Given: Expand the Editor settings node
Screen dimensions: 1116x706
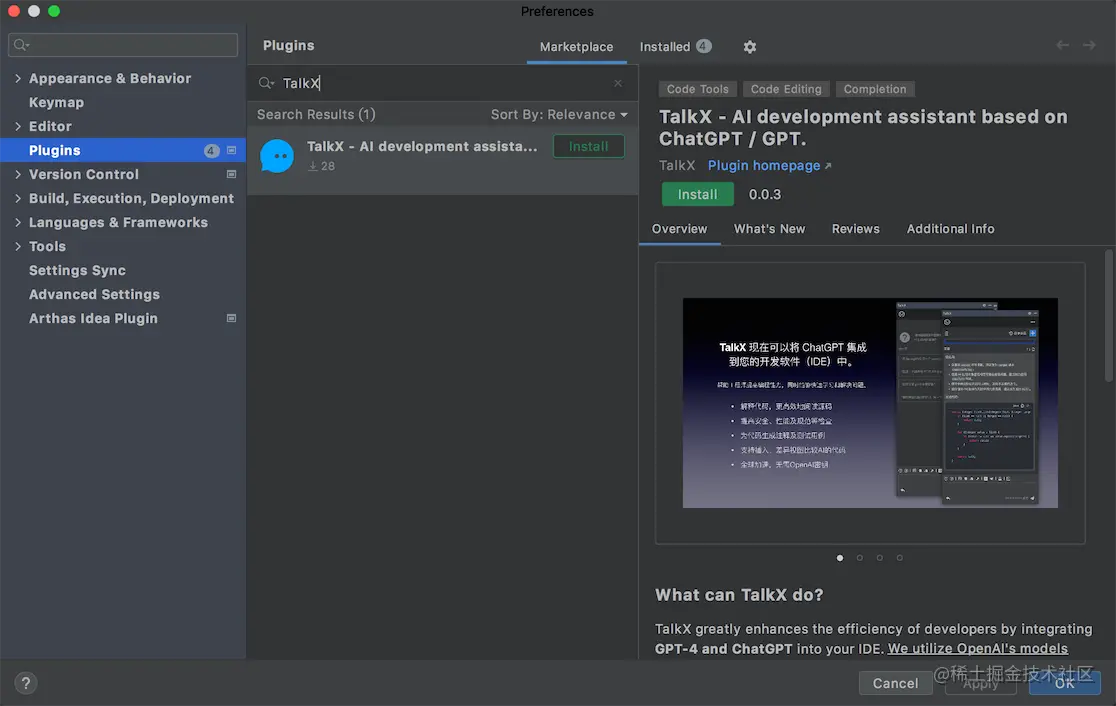Looking at the screenshot, I should 18,126.
